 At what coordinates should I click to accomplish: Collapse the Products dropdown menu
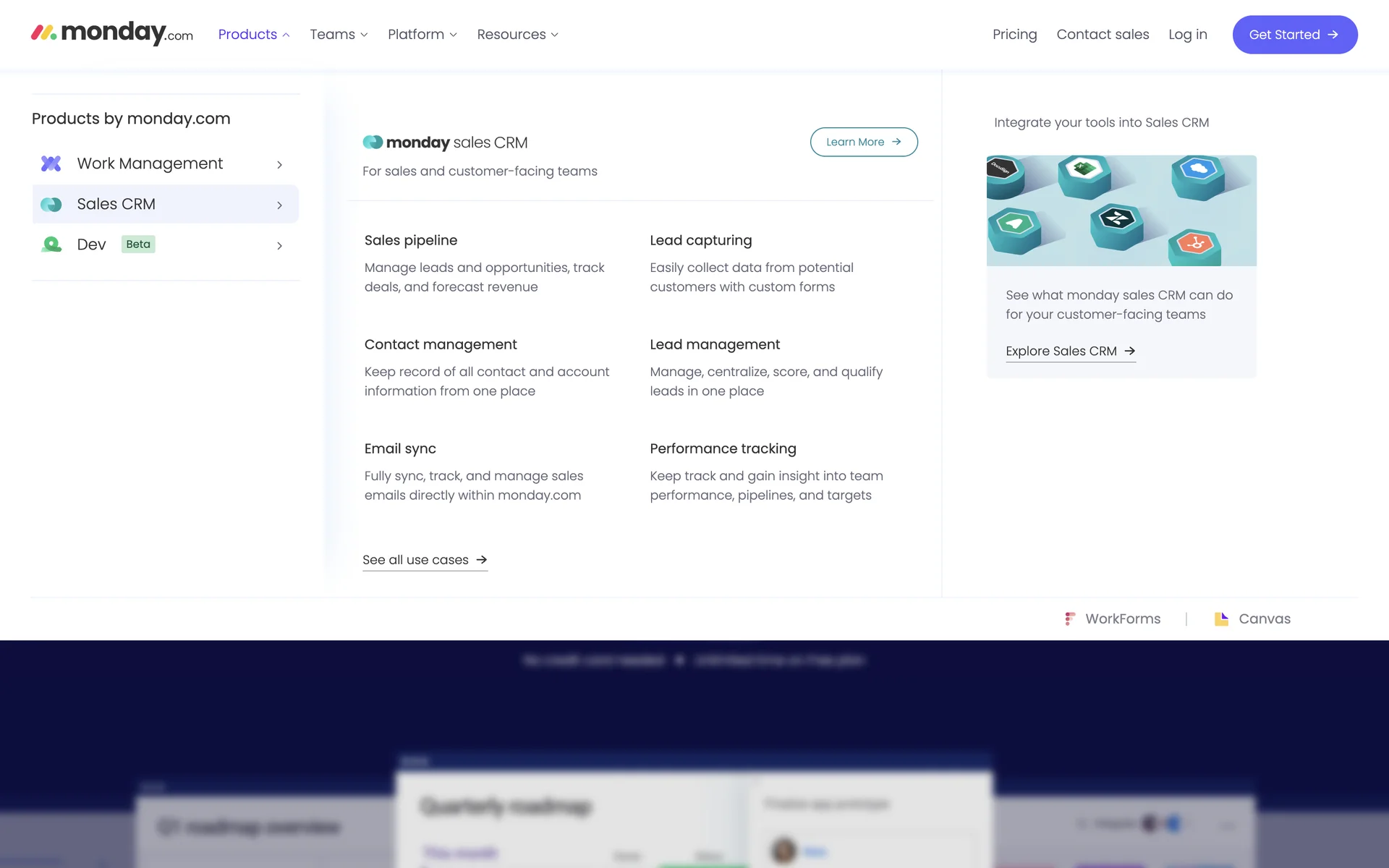(x=254, y=35)
